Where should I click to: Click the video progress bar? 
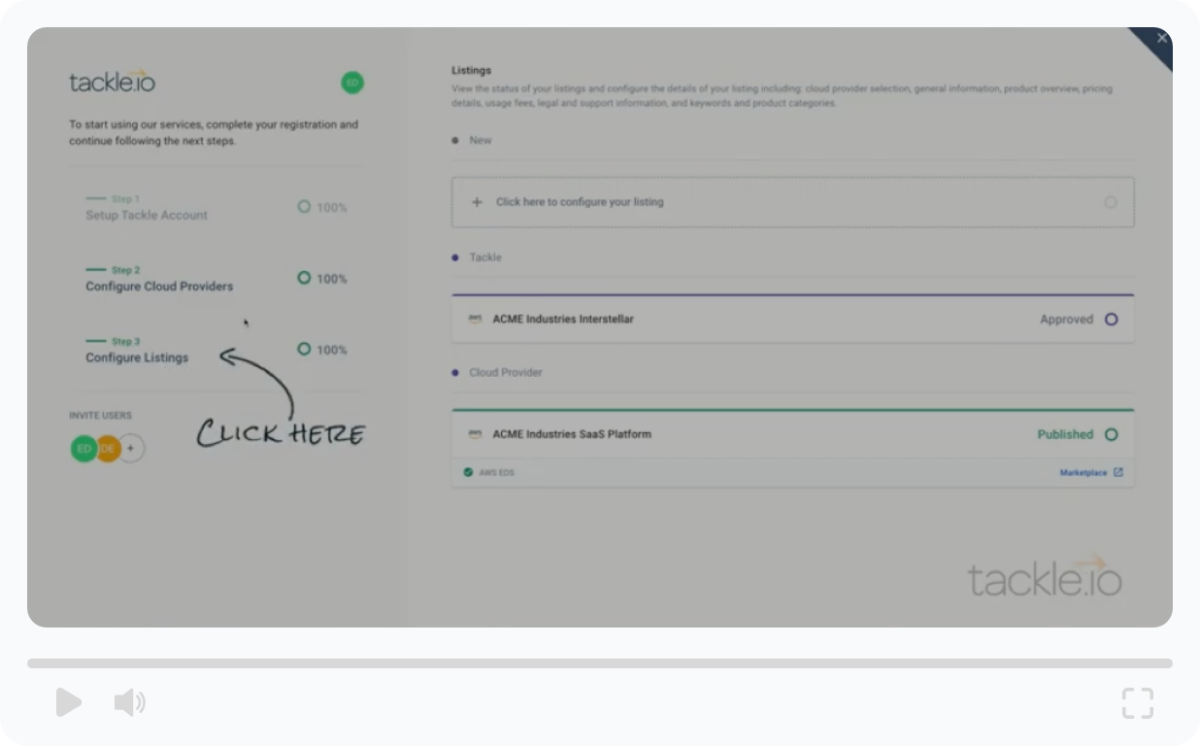600,663
